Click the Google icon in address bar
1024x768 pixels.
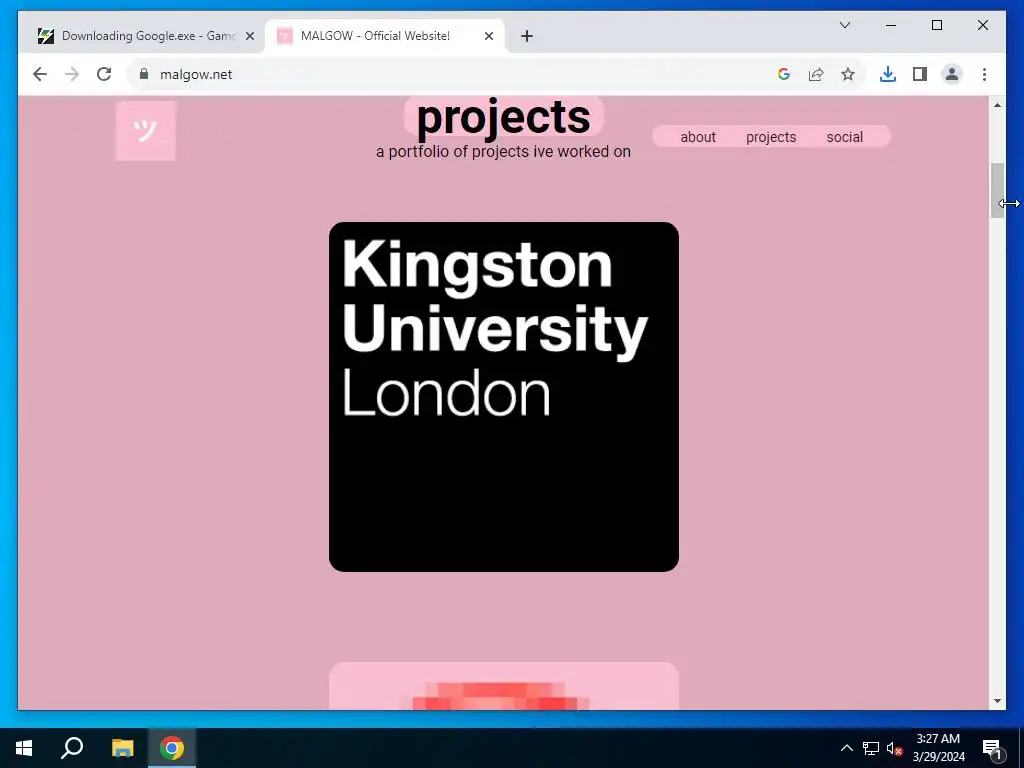pos(784,74)
